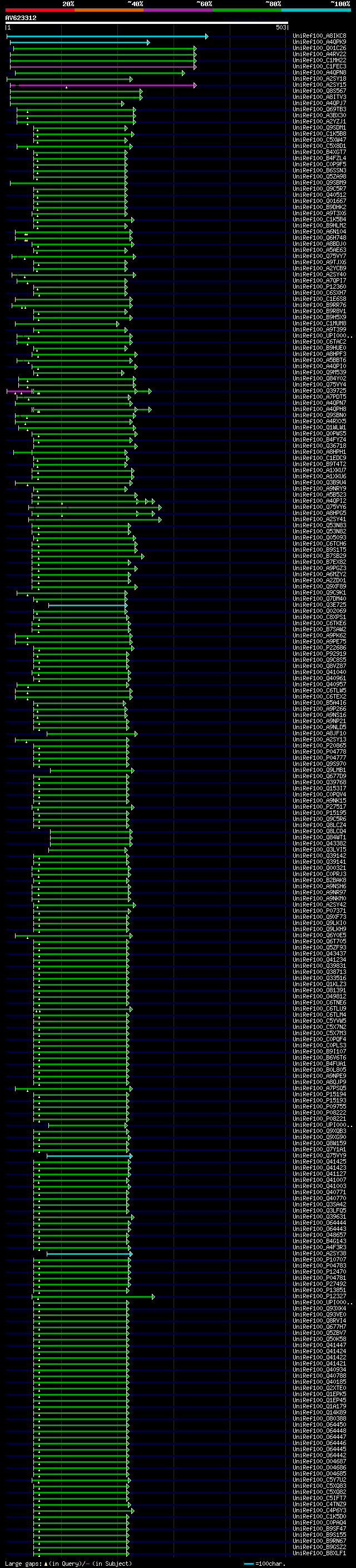356x1568 pixels.
Task: Click the cyan alignment bar of Q75VY9
Action: point(89,1155)
